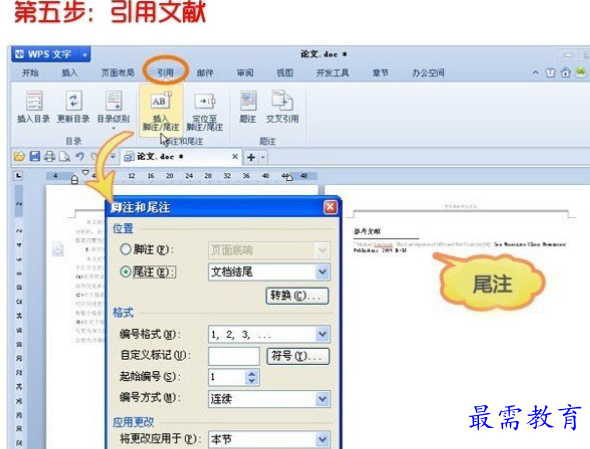Click the Print Preview icon
Screen dimensions: 590x449
pyautogui.click(x=65, y=156)
